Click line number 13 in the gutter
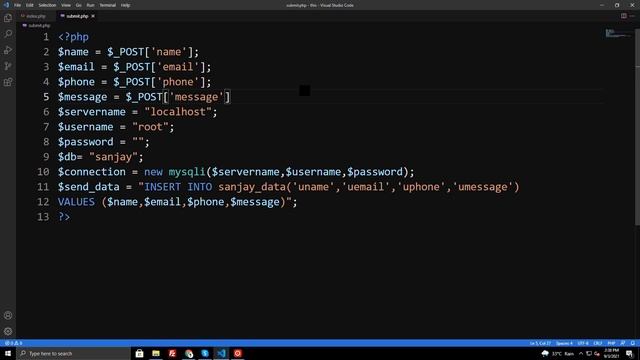The image size is (640, 360). coord(43,217)
